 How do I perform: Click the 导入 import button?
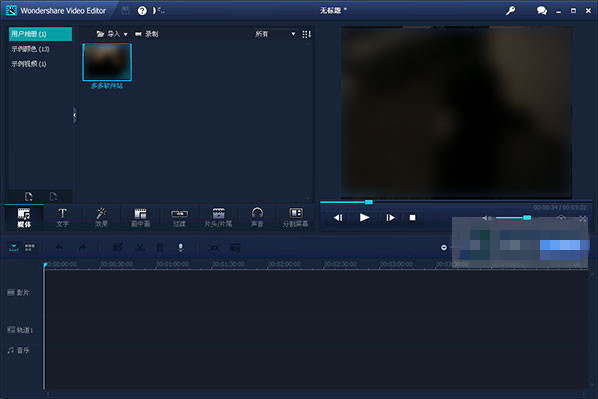[x=108, y=34]
